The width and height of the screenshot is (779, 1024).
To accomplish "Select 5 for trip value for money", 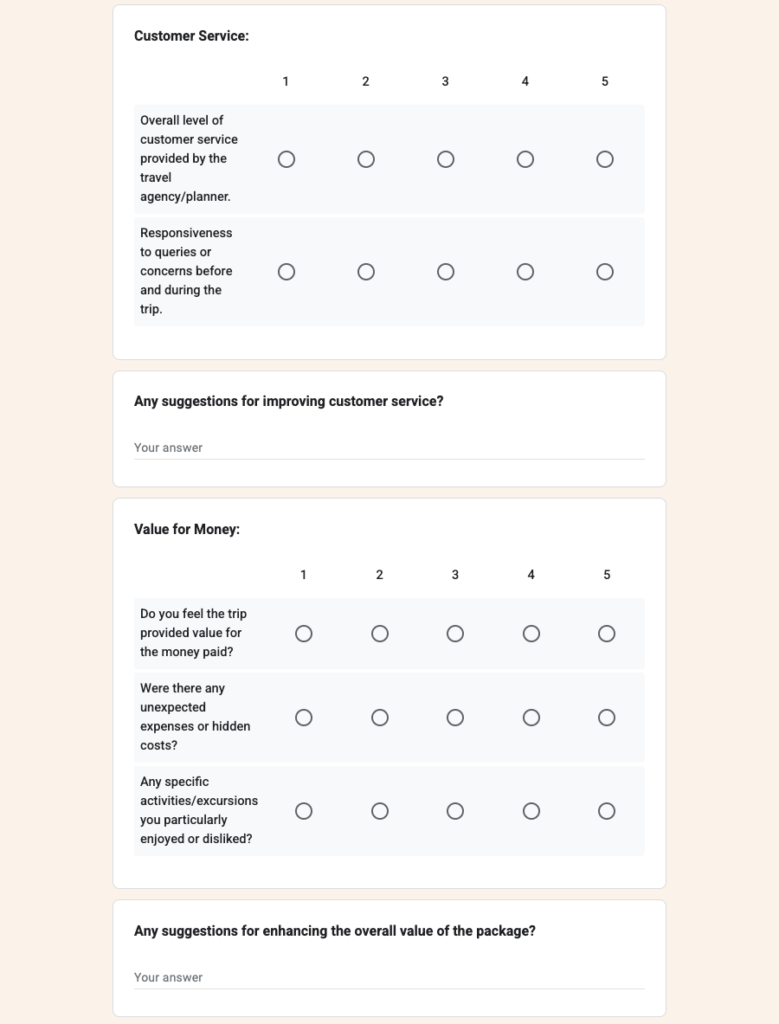I will [x=606, y=633].
